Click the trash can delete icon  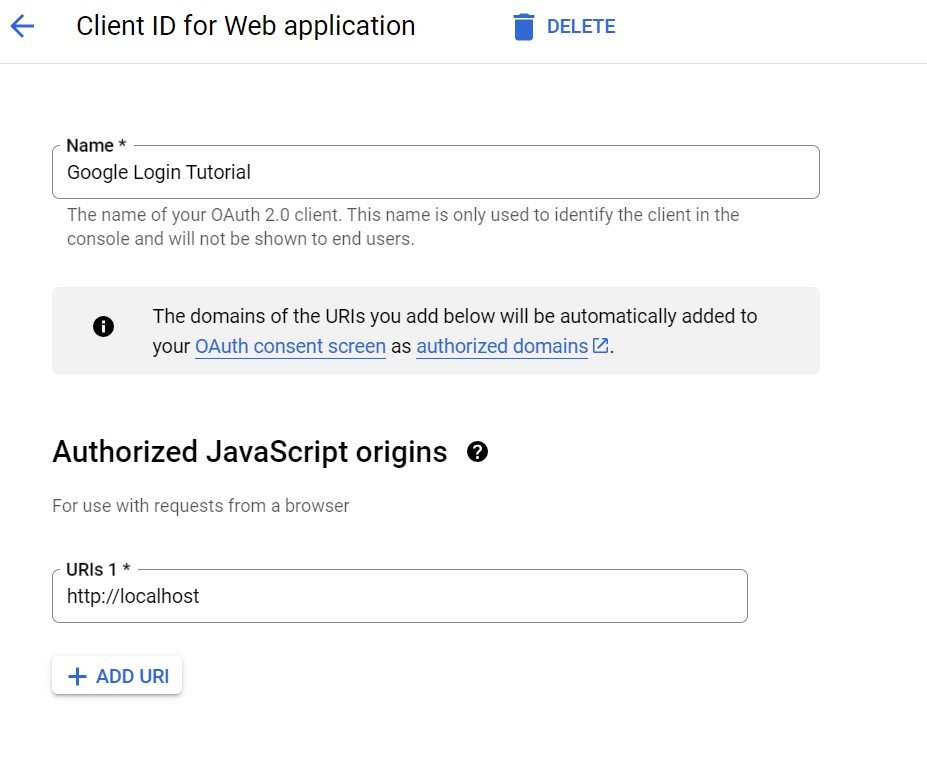tap(524, 26)
